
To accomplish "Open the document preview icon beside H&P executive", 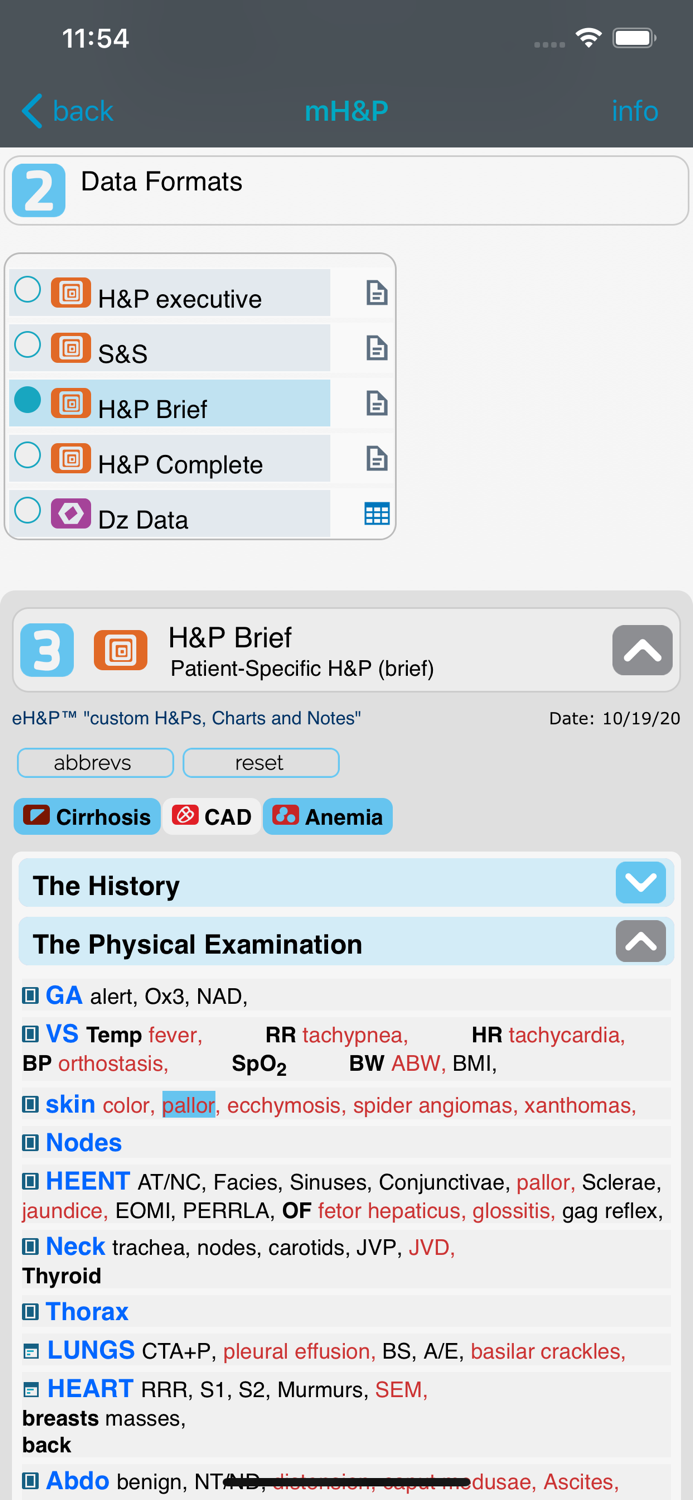I will (377, 293).
